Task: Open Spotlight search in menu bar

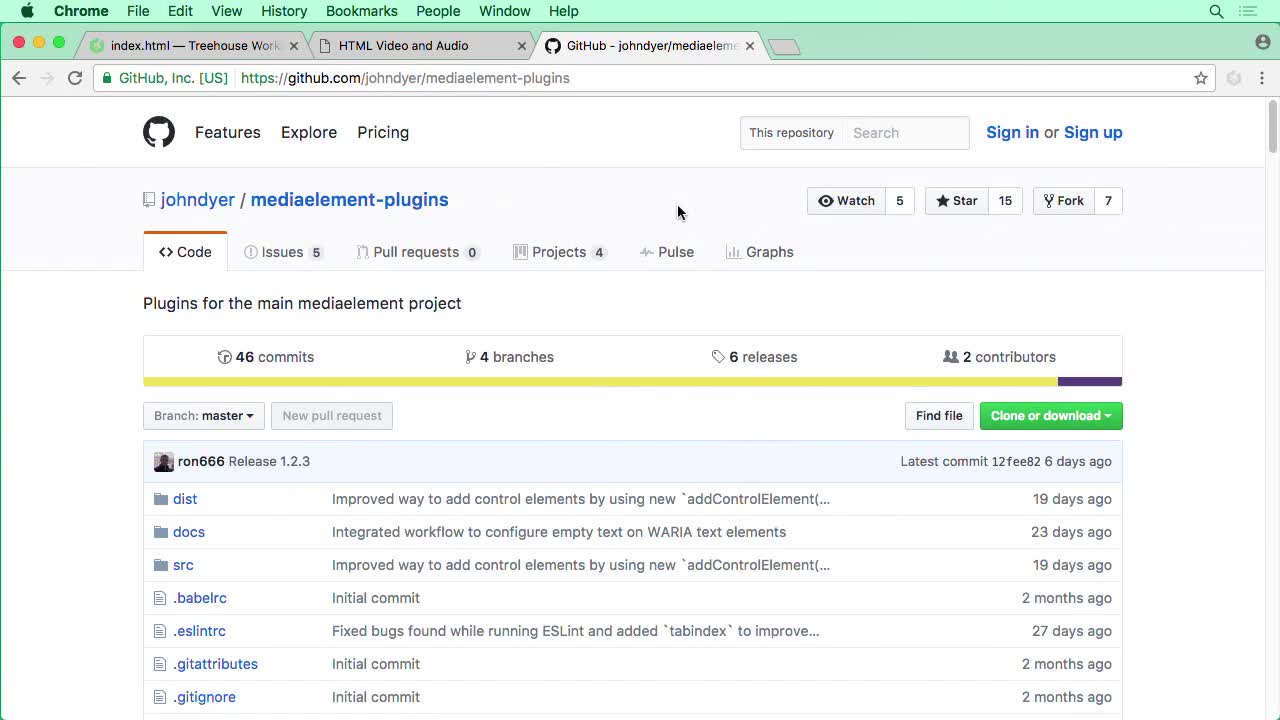Action: click(1217, 11)
